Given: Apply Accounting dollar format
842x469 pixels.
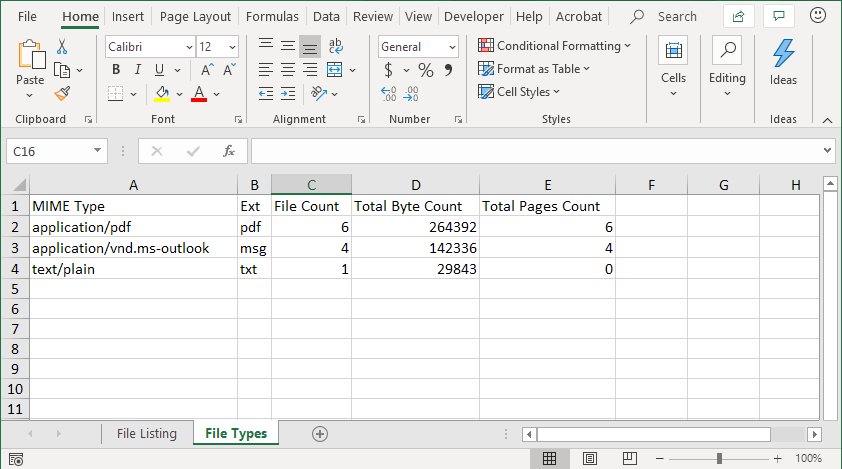Looking at the screenshot, I should click(x=388, y=70).
